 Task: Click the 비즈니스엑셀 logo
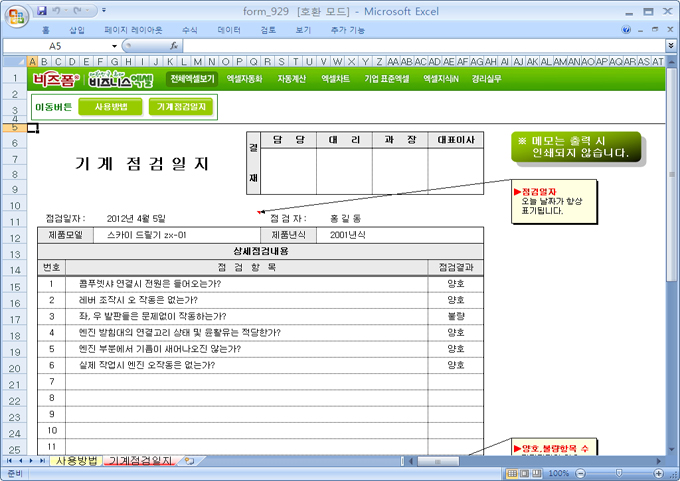click(x=121, y=79)
